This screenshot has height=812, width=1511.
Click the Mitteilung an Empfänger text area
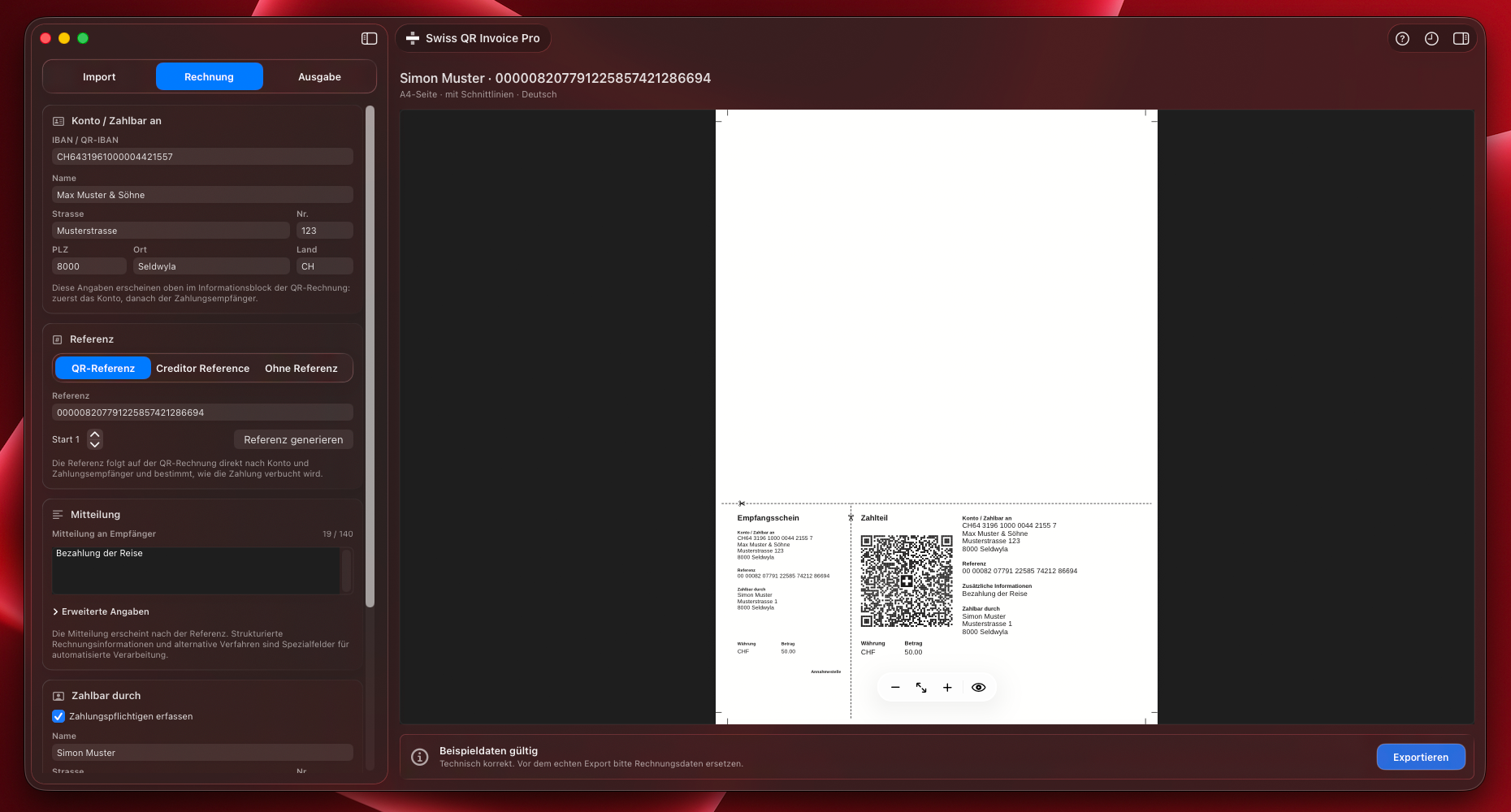tap(196, 570)
